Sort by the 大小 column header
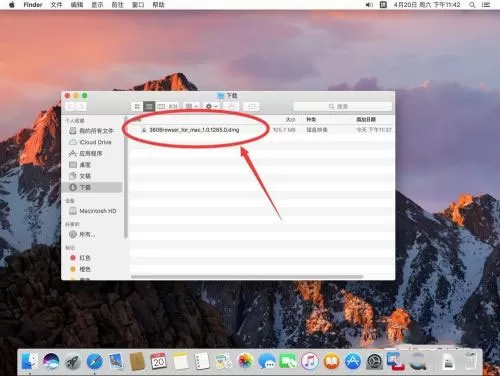This screenshot has height=376, width=500. click(x=290, y=119)
